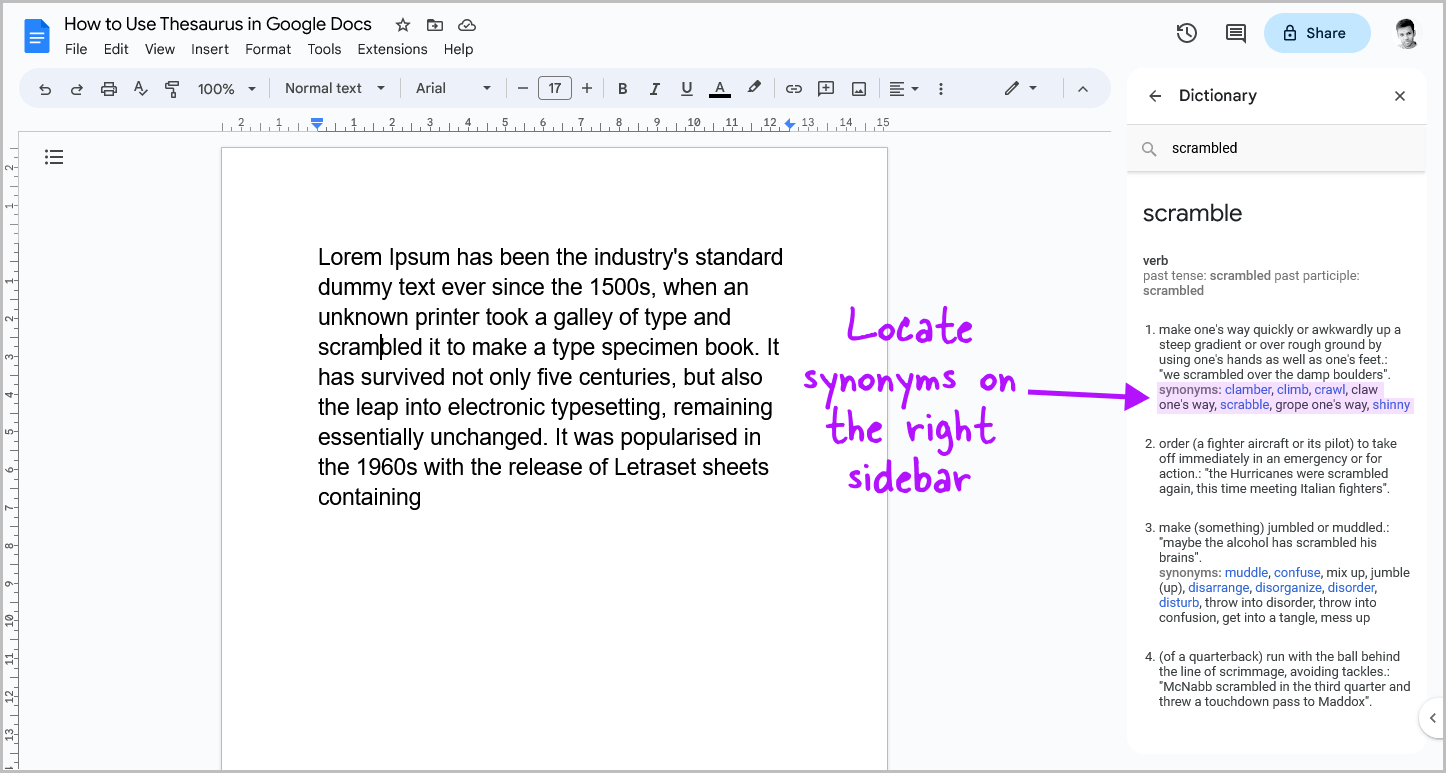The image size is (1446, 773).
Task: Insert a link using the link icon
Action: point(793,88)
